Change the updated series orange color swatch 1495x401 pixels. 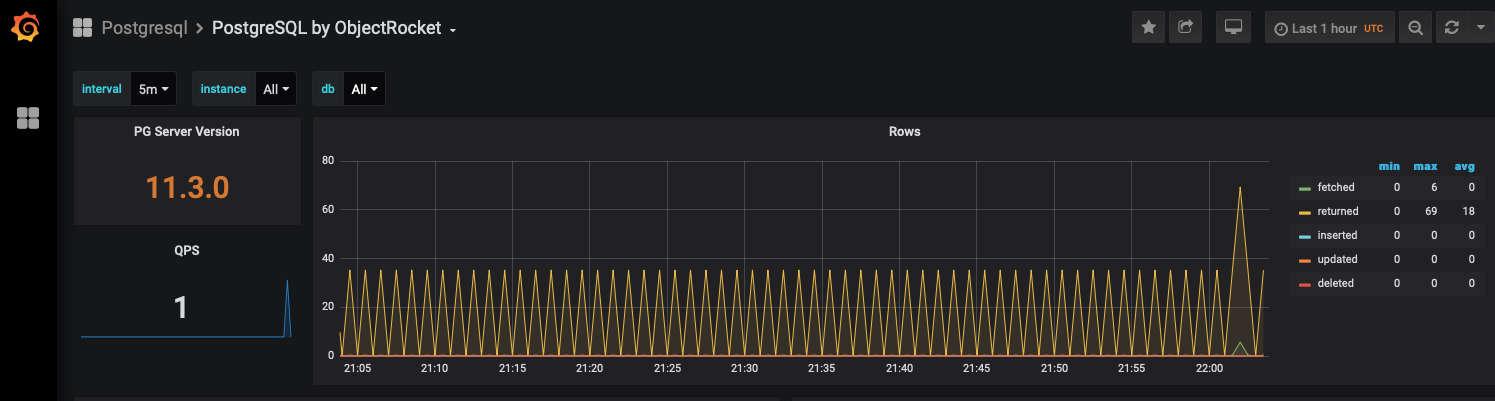(x=1304, y=260)
